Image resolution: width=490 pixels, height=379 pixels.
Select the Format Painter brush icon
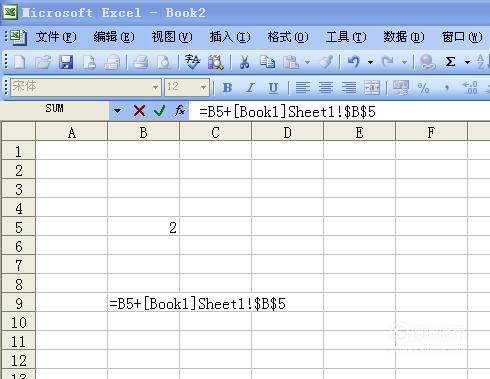coord(326,62)
